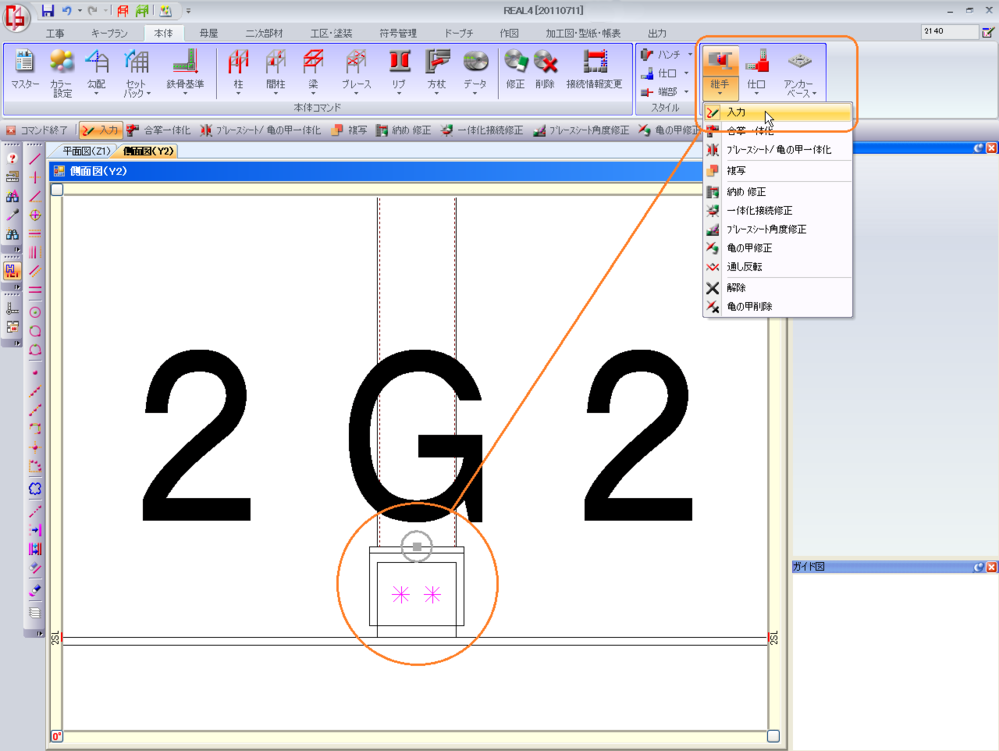Choose 解除 release in dropdown menu

click(777, 288)
